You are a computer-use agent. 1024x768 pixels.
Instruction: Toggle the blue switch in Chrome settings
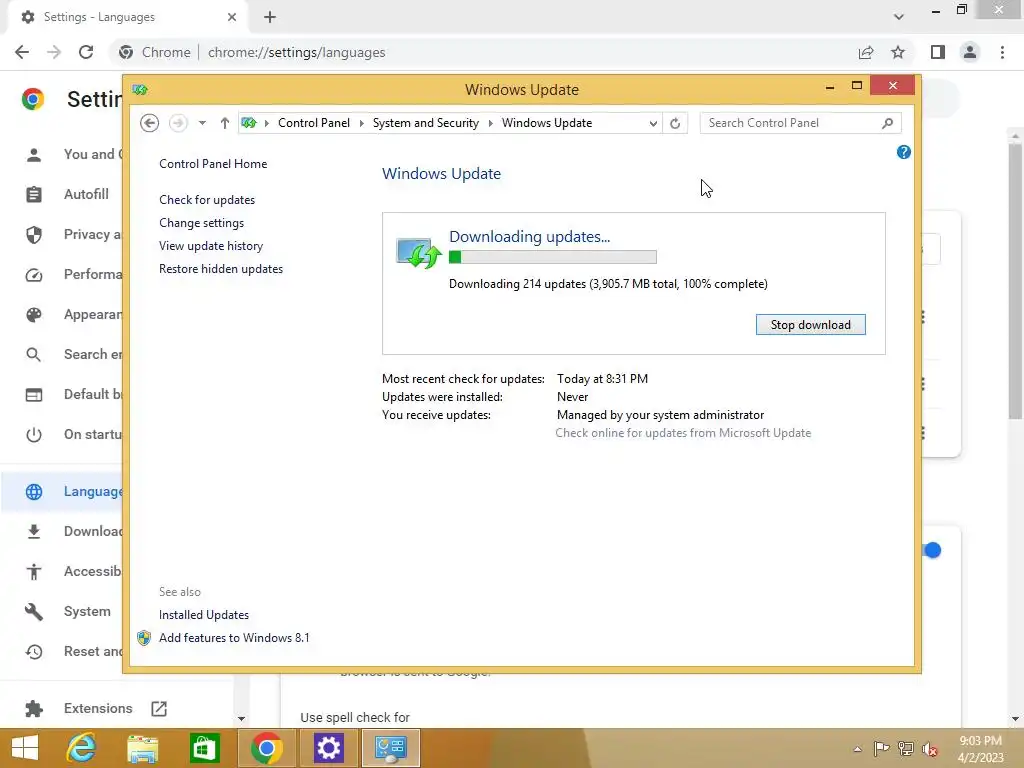(931, 551)
